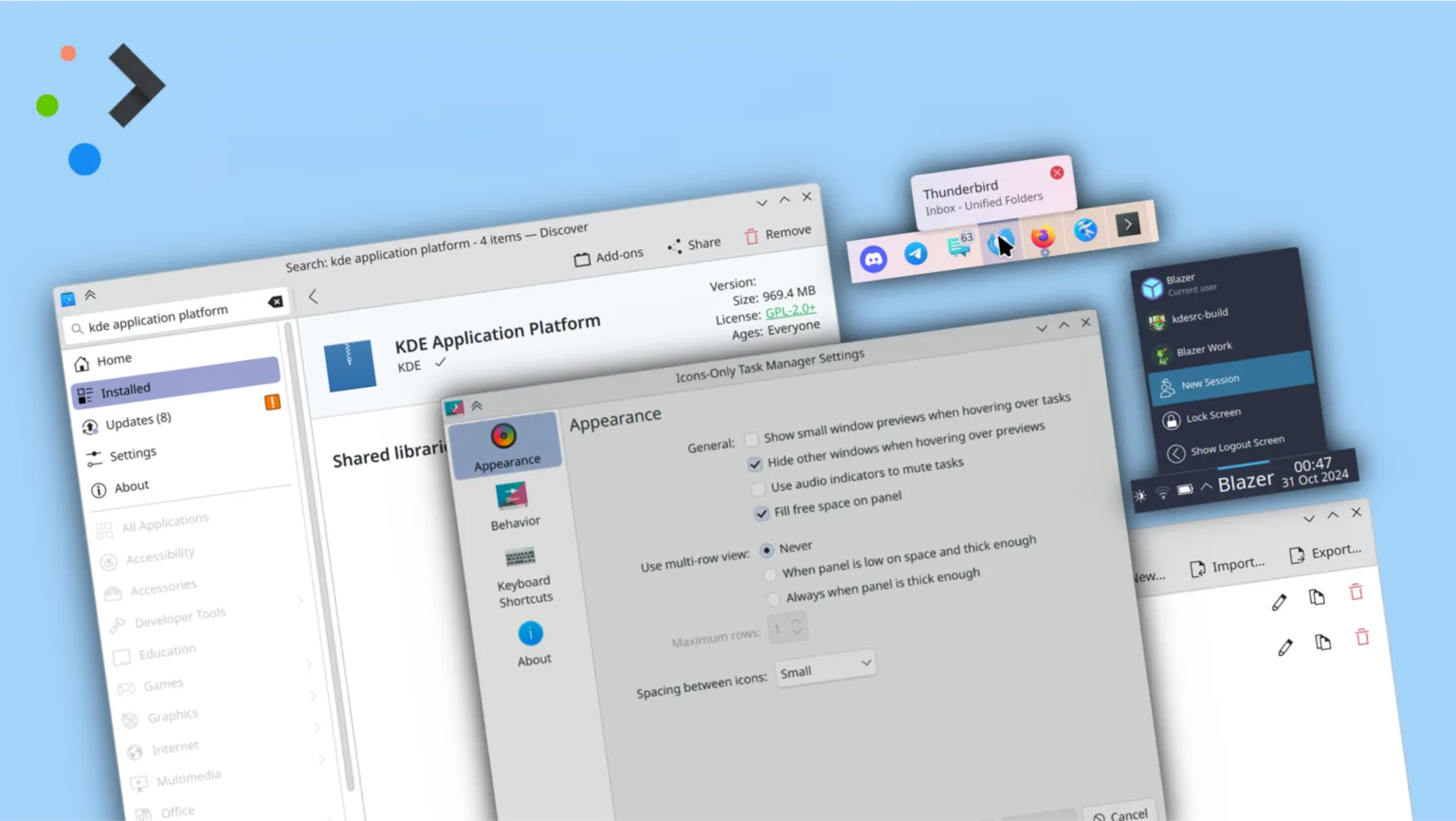Open the Behavior settings page
Screen dimensions: 1456x821
click(x=514, y=506)
